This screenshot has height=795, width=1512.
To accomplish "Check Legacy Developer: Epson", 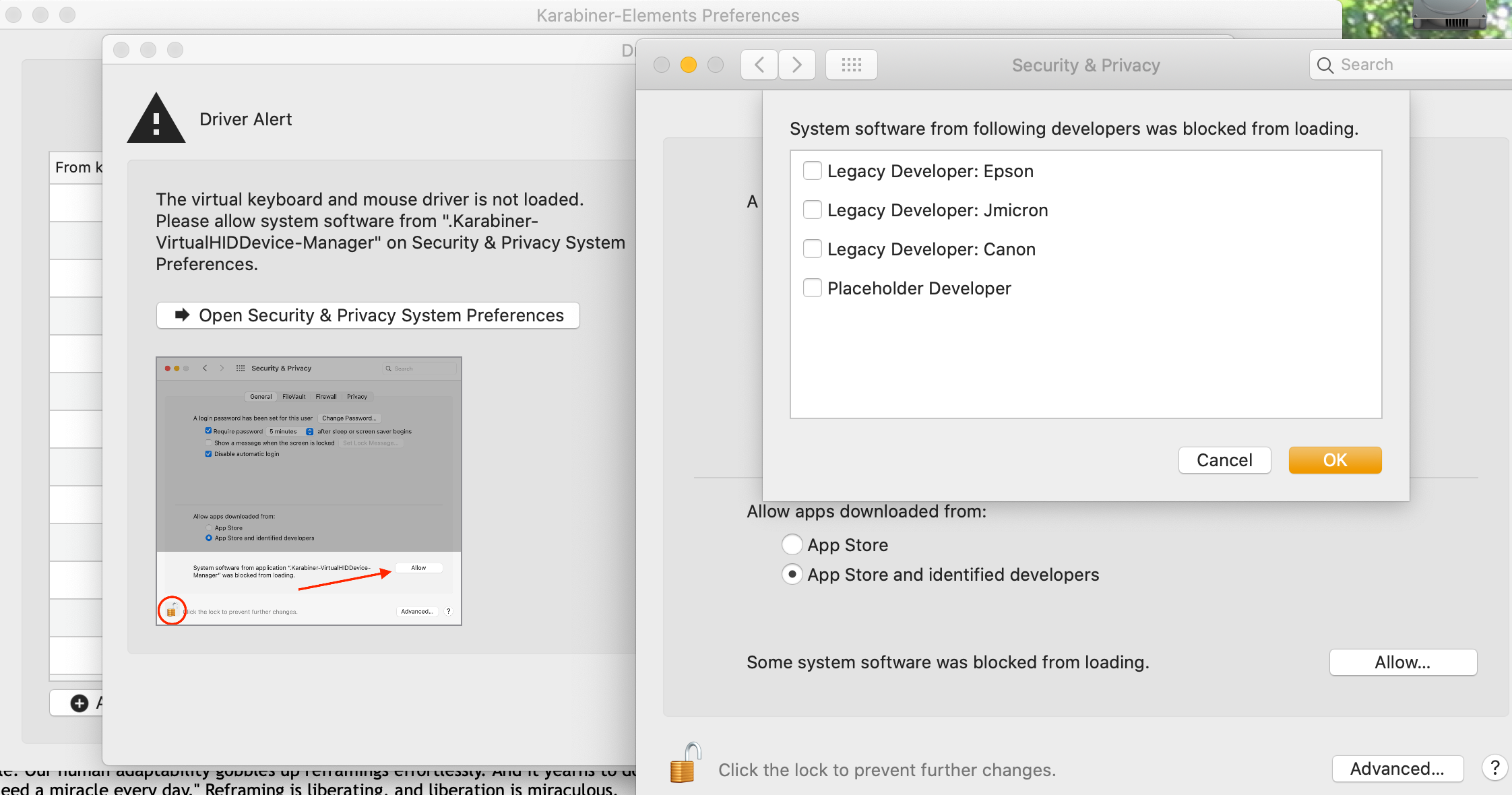I will pyautogui.click(x=813, y=171).
